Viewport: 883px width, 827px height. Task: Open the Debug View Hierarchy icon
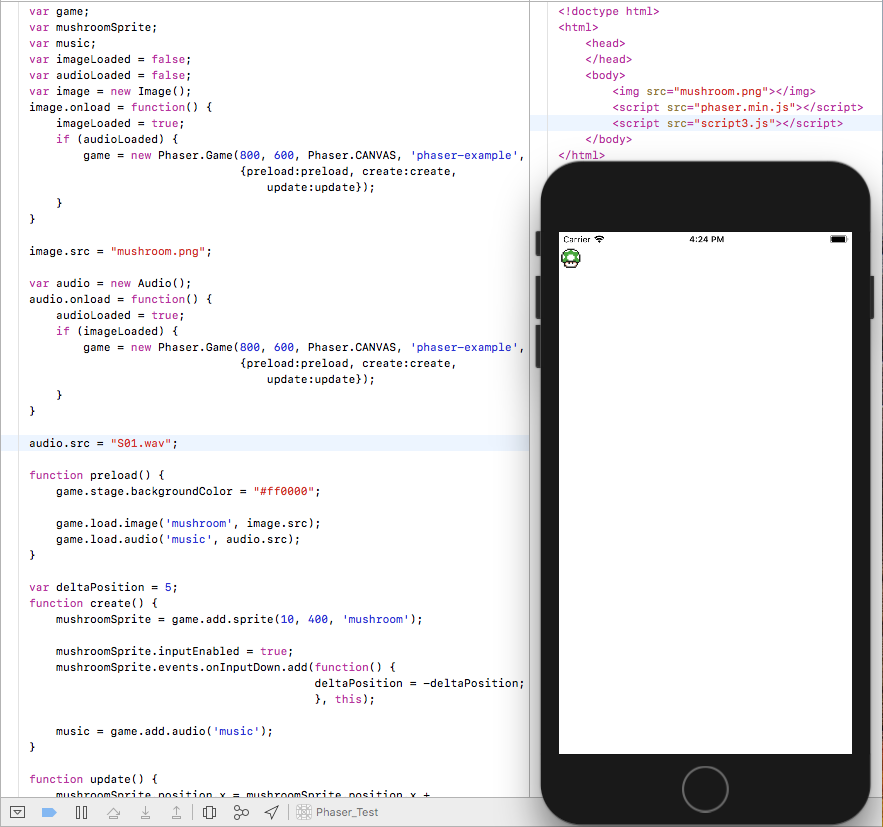pyautogui.click(x=209, y=812)
